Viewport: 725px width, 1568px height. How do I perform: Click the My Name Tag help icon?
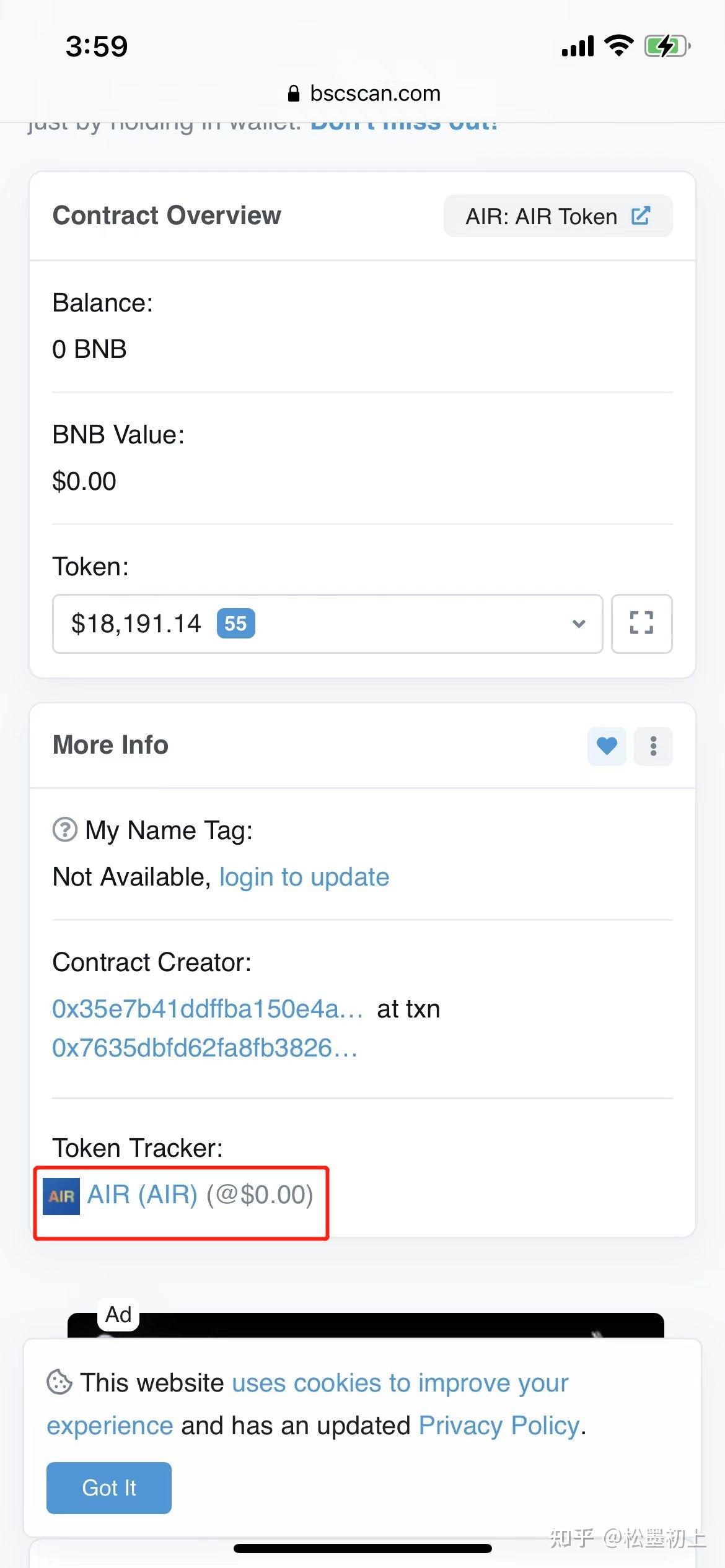(x=65, y=830)
